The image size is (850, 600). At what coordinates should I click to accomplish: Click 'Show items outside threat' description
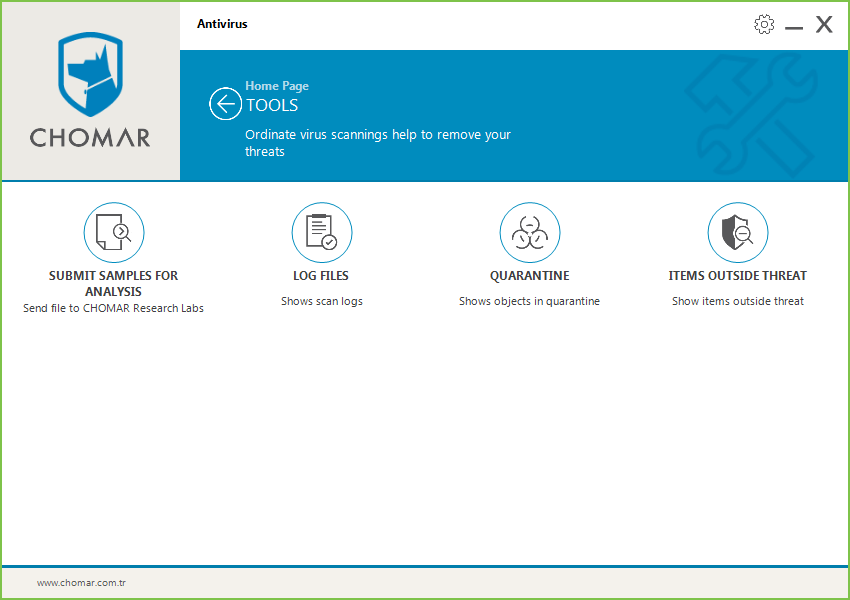738,301
